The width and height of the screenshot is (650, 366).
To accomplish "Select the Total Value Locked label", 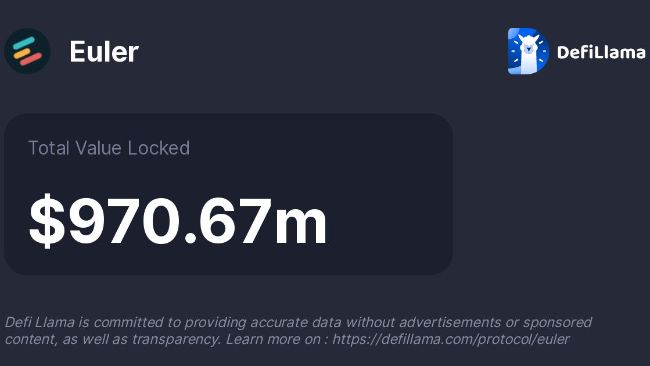I will coord(109,148).
